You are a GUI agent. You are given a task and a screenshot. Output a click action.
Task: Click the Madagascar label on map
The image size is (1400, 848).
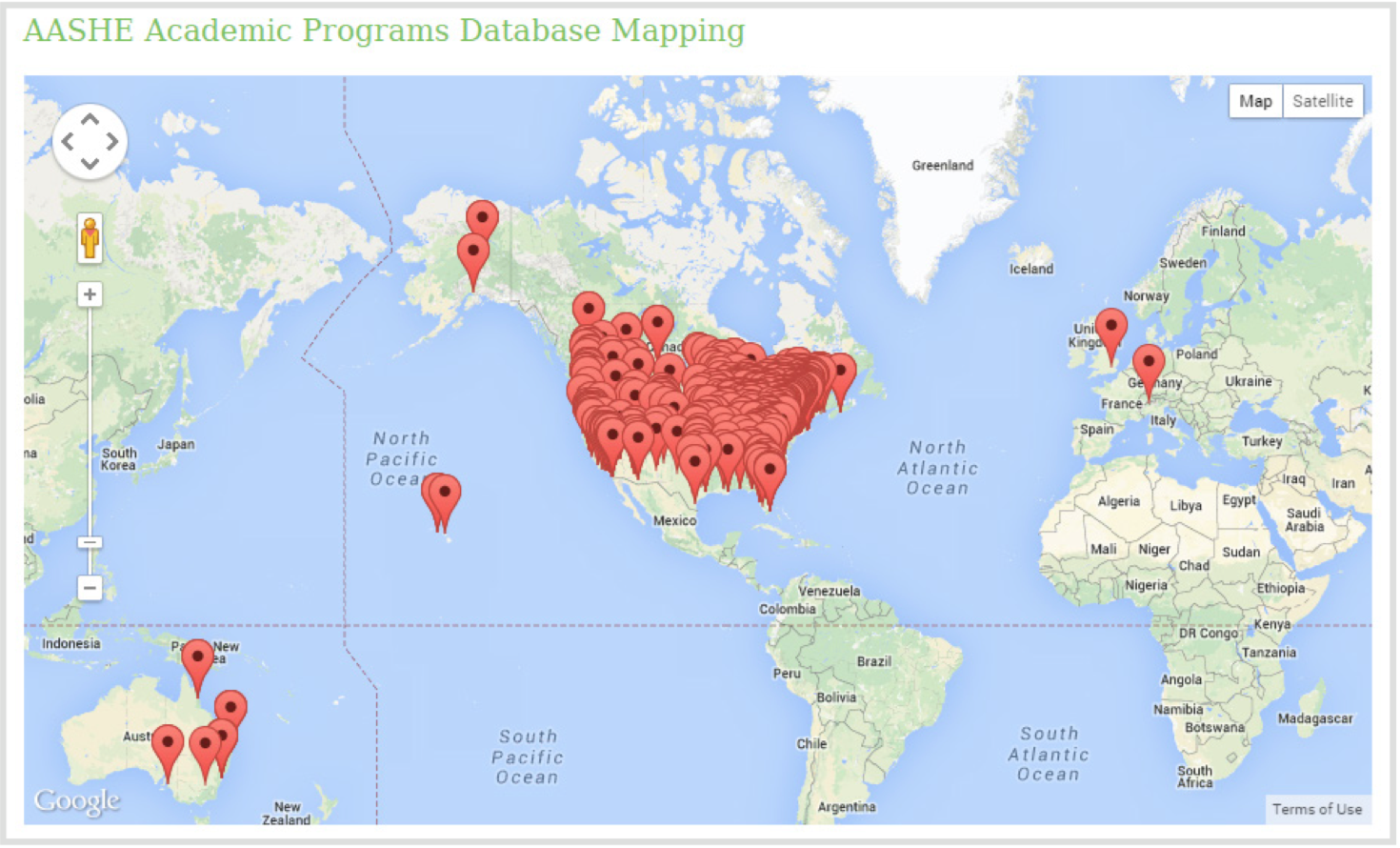pyautogui.click(x=1314, y=718)
